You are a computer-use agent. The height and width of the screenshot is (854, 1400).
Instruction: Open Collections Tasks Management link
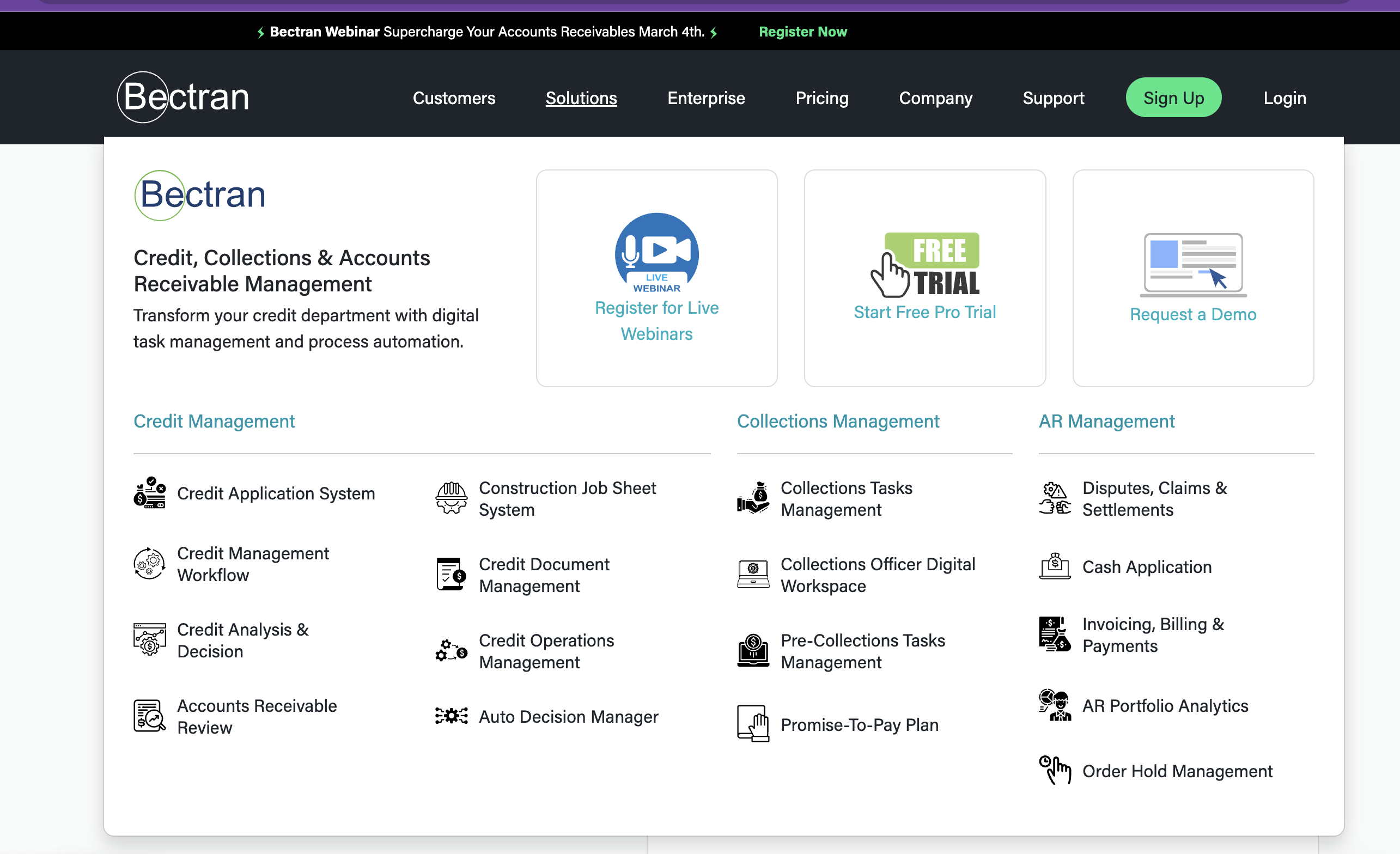tap(846, 498)
